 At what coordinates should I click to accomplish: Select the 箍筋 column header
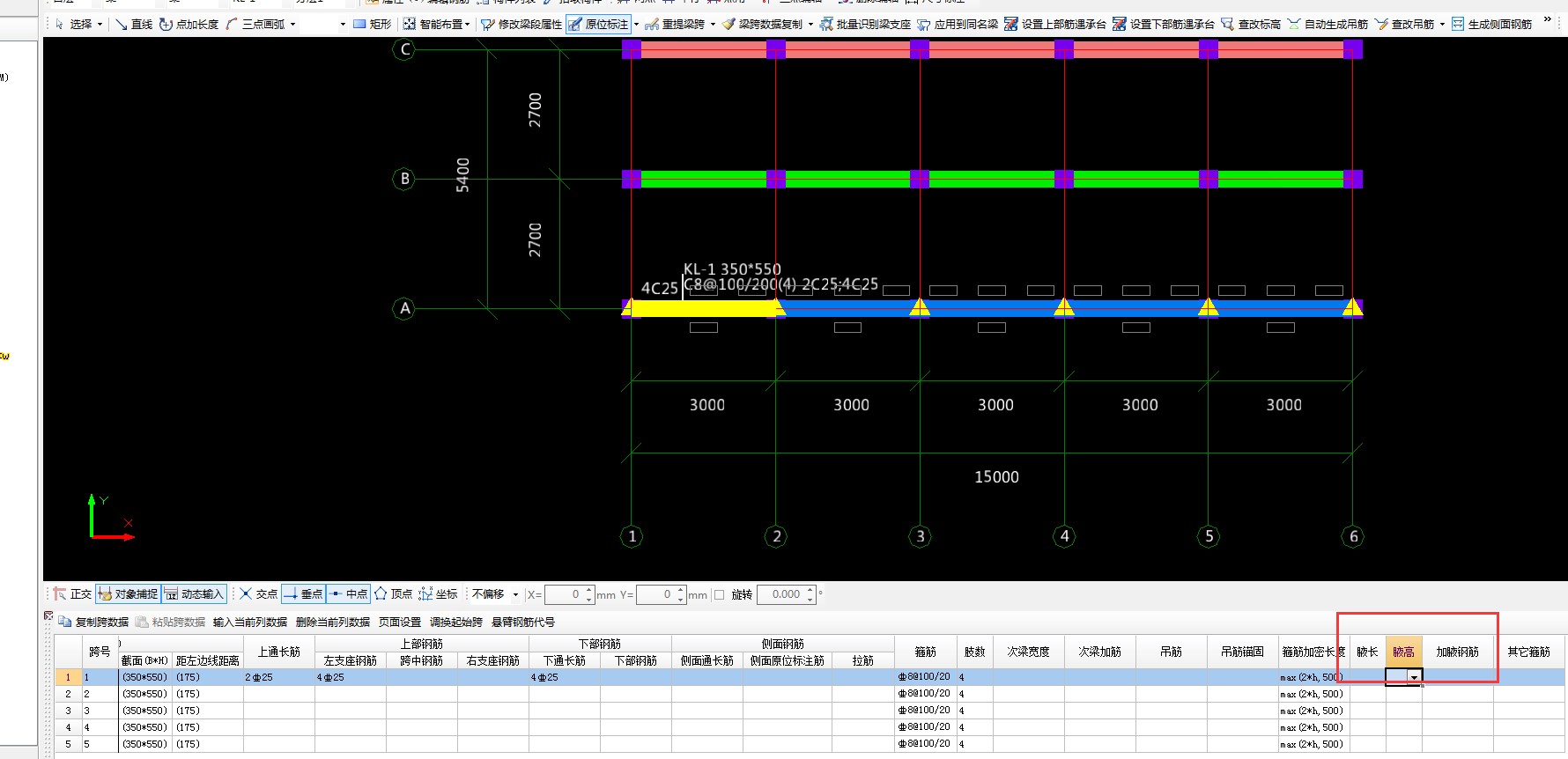(x=925, y=652)
